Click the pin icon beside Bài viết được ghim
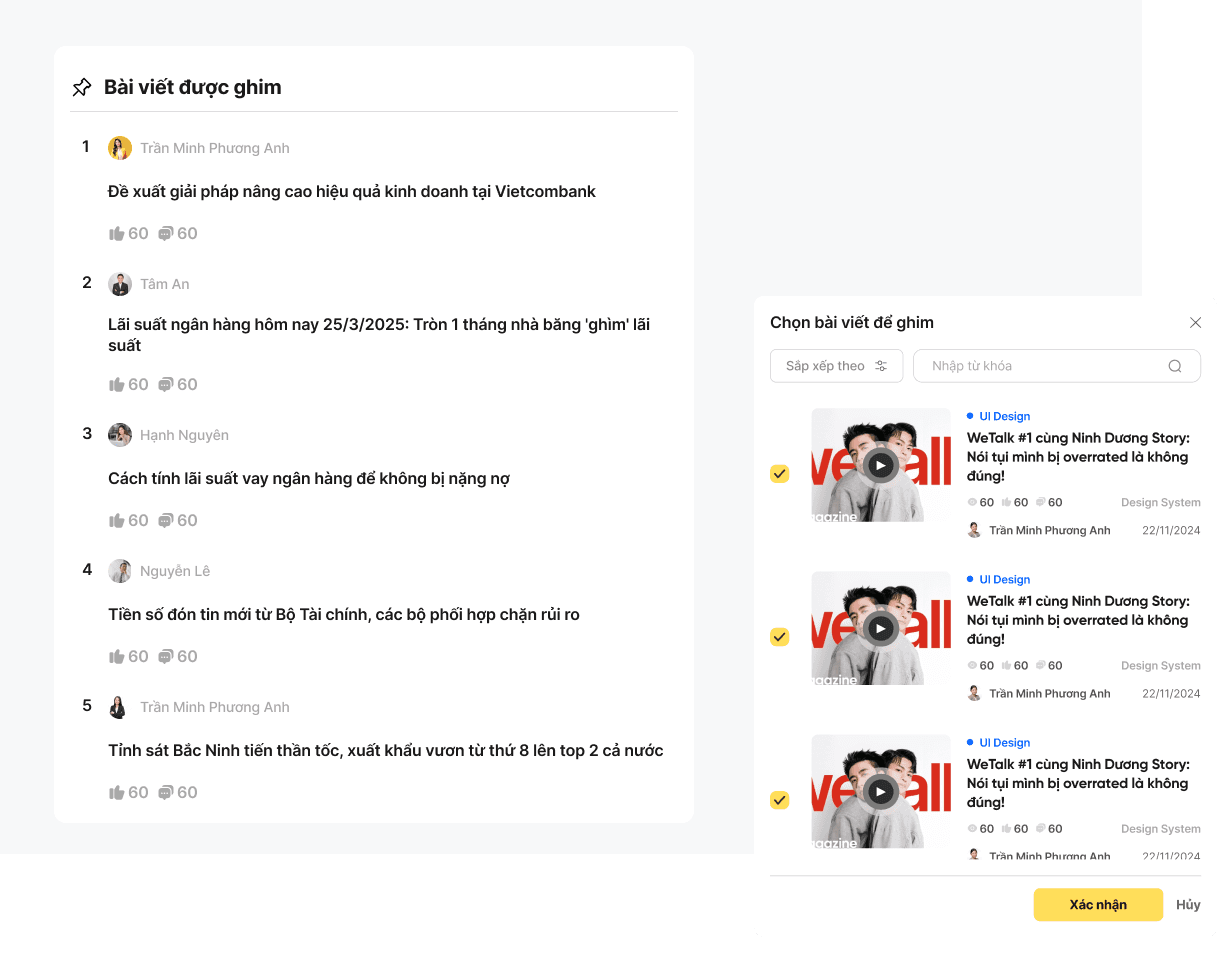Screen dimensions: 1217x963 82,87
